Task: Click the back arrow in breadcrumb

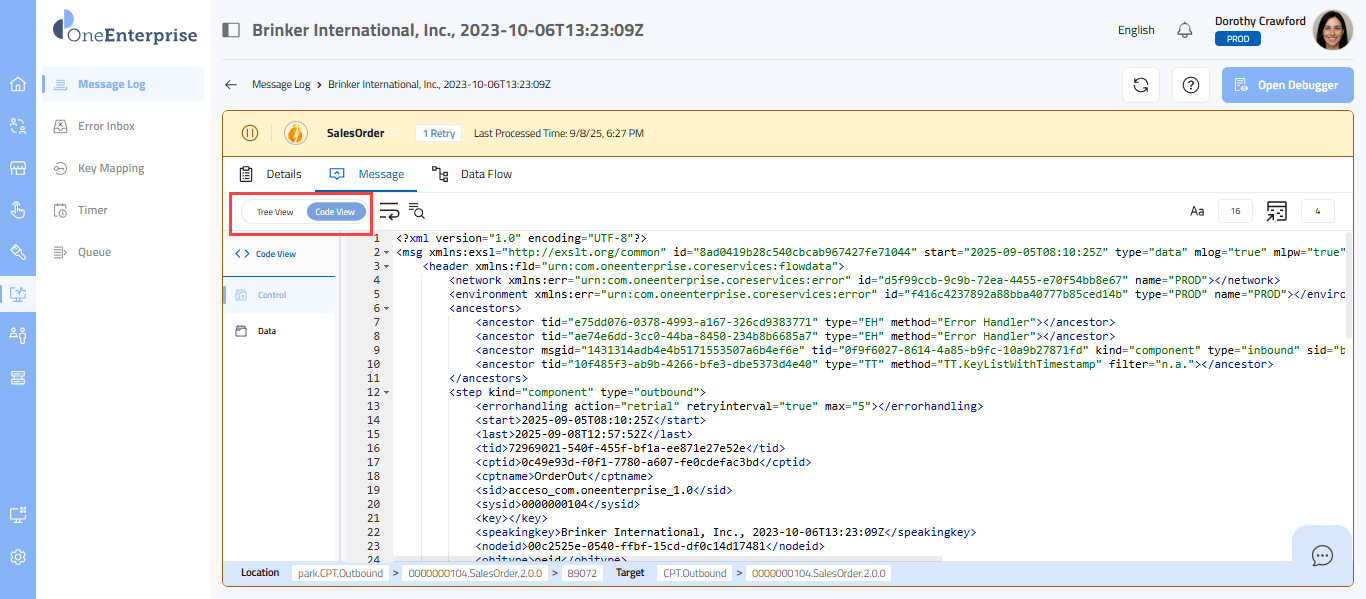Action: 231,85
